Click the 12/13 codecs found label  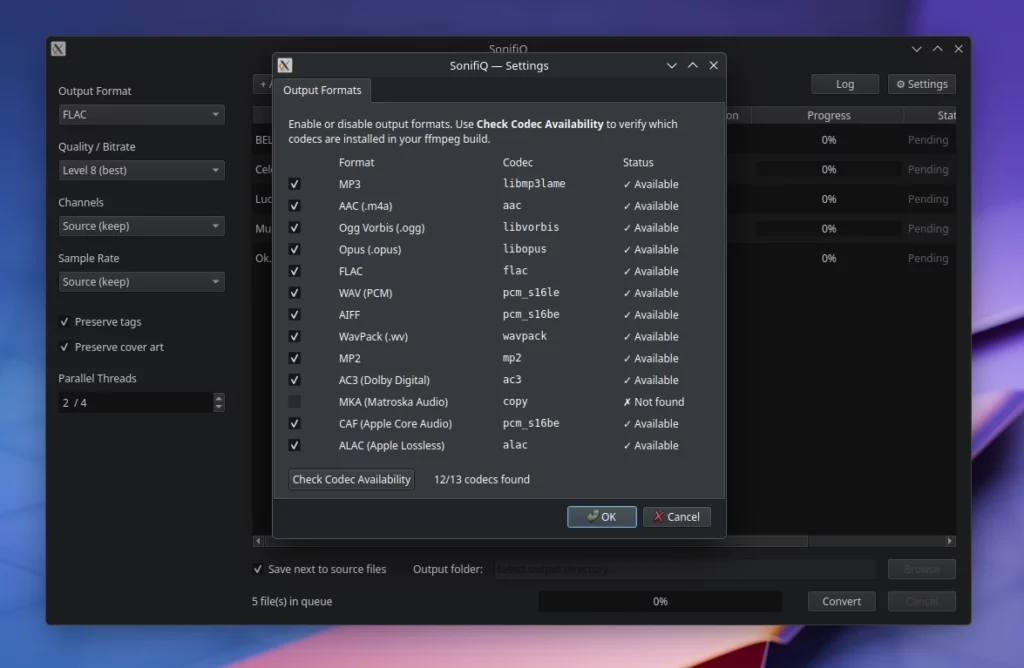(482, 479)
